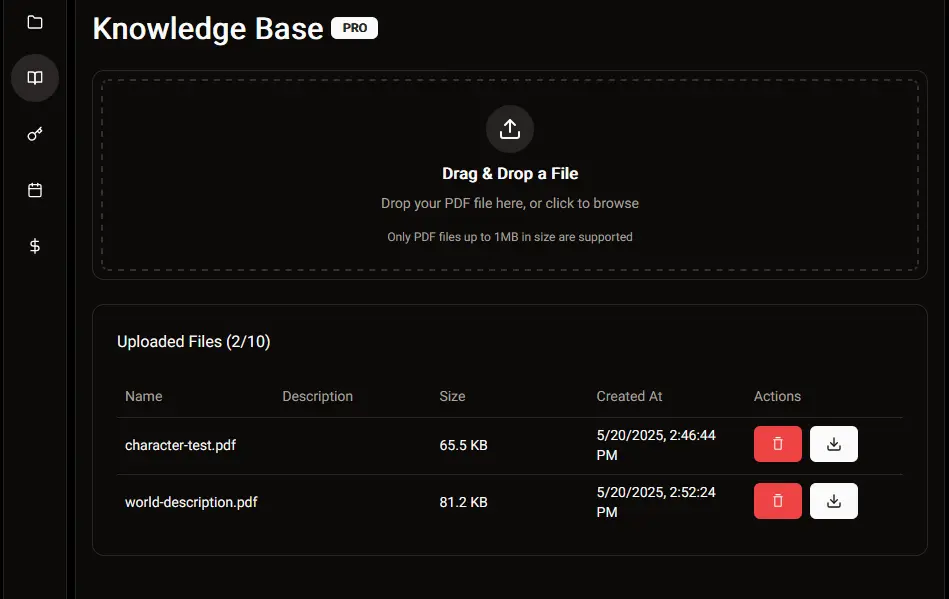Viewport: 949px width, 599px height.
Task: Click the Knowledge Base page title
Action: 207,28
